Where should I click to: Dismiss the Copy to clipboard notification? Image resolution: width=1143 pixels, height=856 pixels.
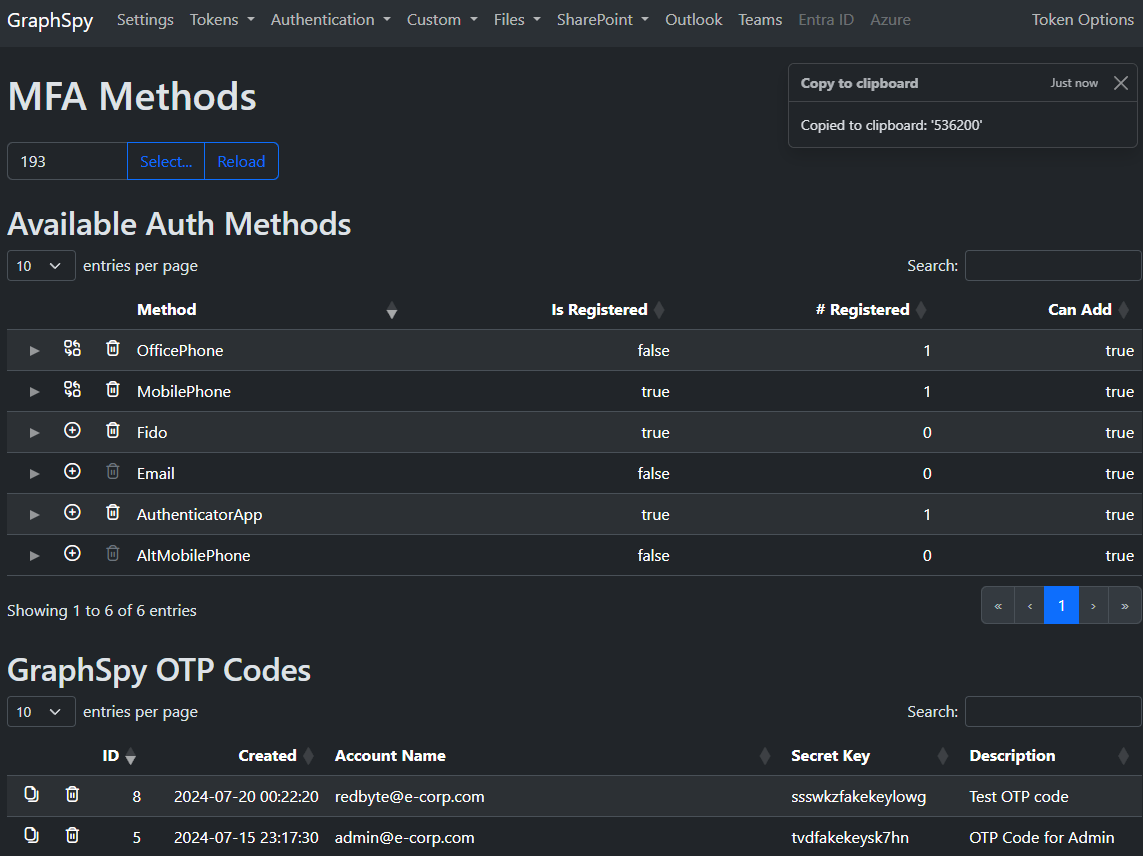tap(1121, 83)
